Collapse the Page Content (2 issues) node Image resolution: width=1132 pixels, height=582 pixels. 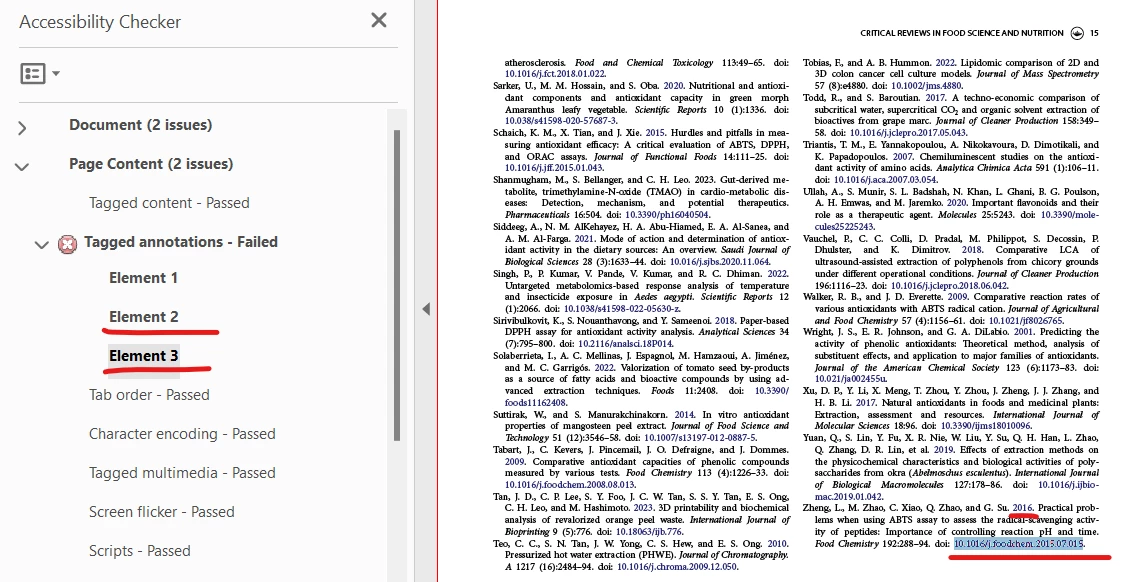point(22,167)
